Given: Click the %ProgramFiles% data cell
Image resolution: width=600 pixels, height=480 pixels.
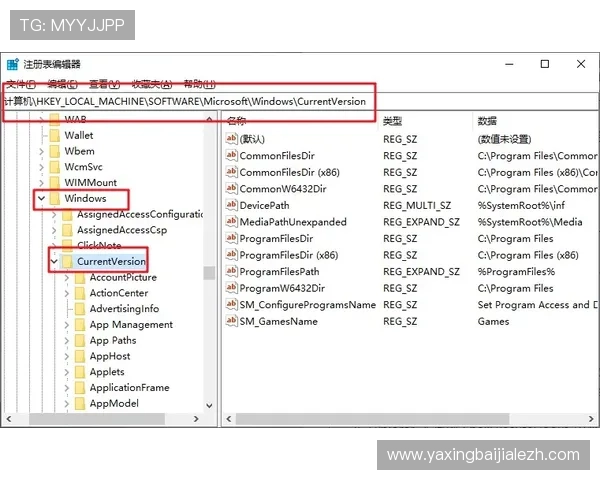Looking at the screenshot, I should point(516,272).
